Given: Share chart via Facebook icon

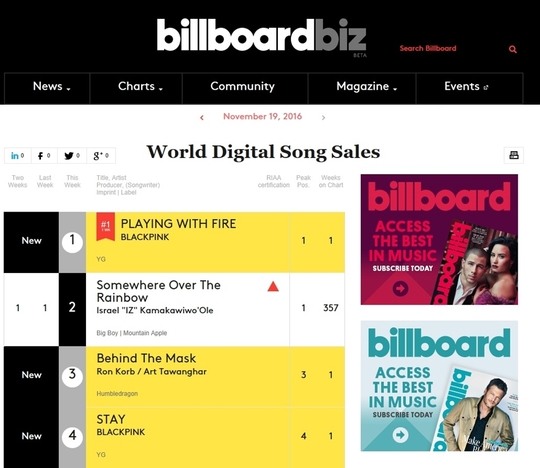Looking at the screenshot, I should coord(44,156).
